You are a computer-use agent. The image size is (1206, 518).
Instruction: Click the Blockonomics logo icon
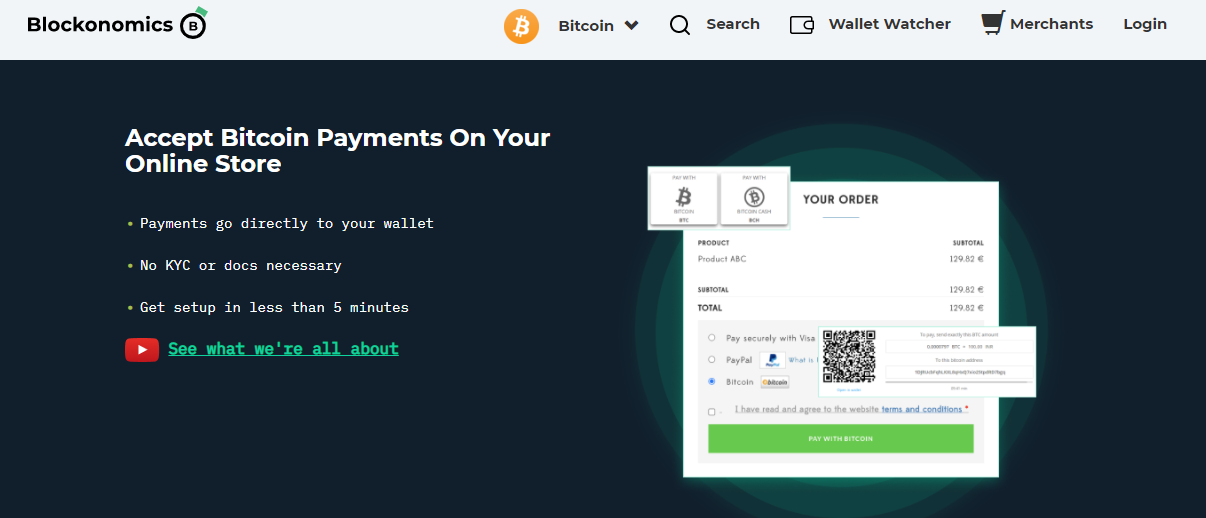194,25
